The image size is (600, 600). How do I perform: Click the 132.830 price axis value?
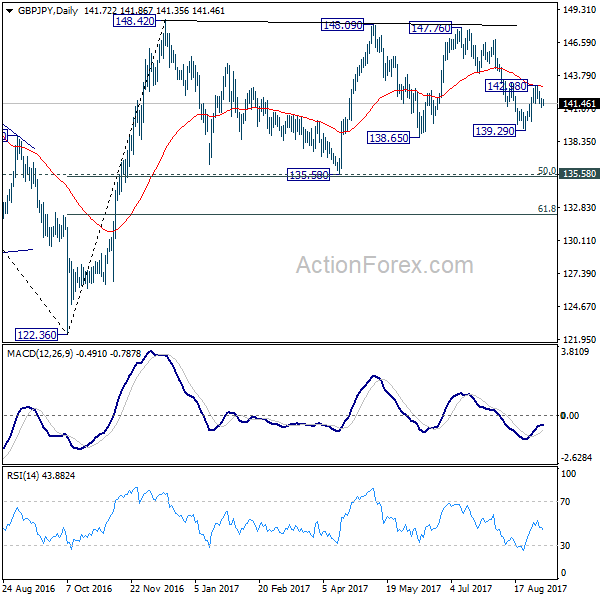579,207
